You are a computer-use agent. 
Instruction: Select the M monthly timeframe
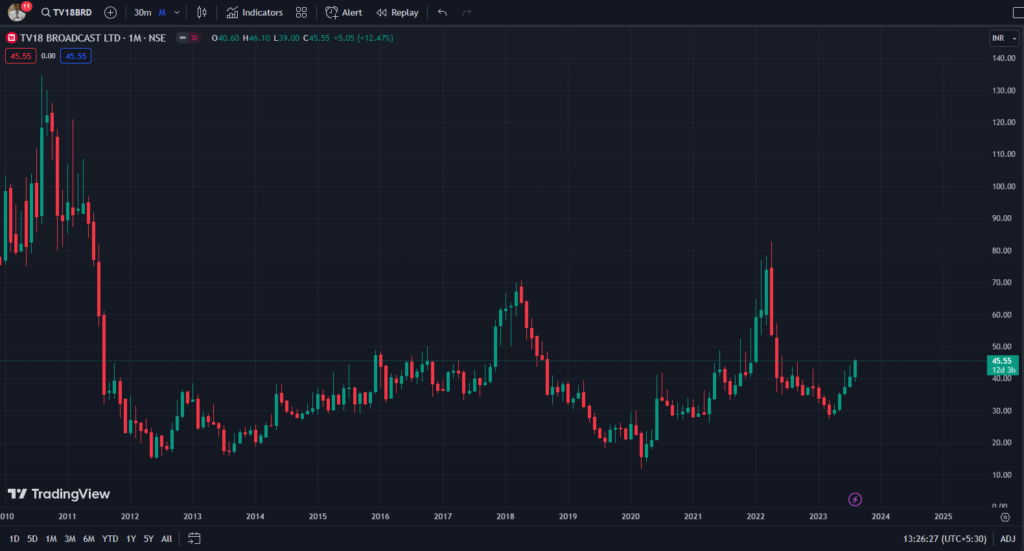(162, 12)
